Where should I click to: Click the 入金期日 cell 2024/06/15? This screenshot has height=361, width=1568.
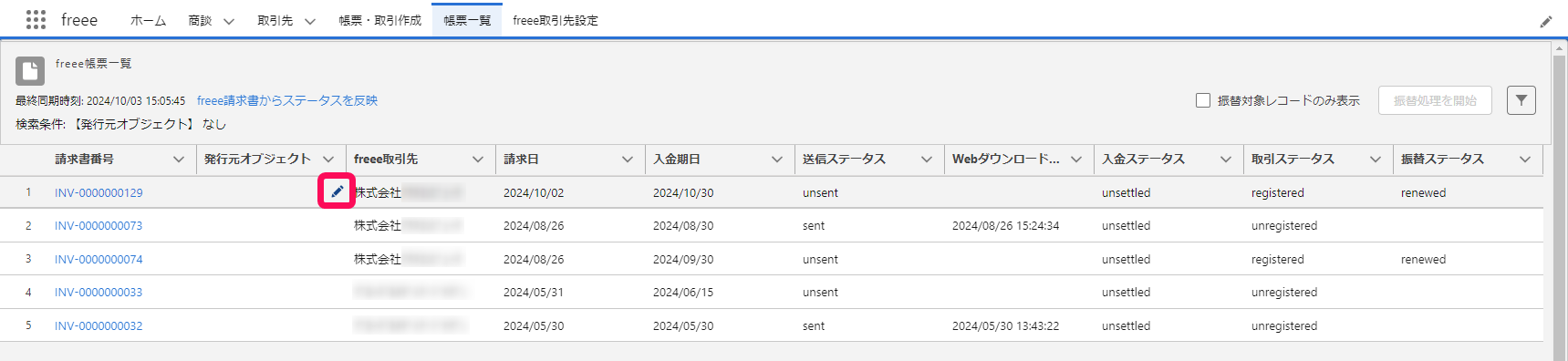tap(683, 292)
